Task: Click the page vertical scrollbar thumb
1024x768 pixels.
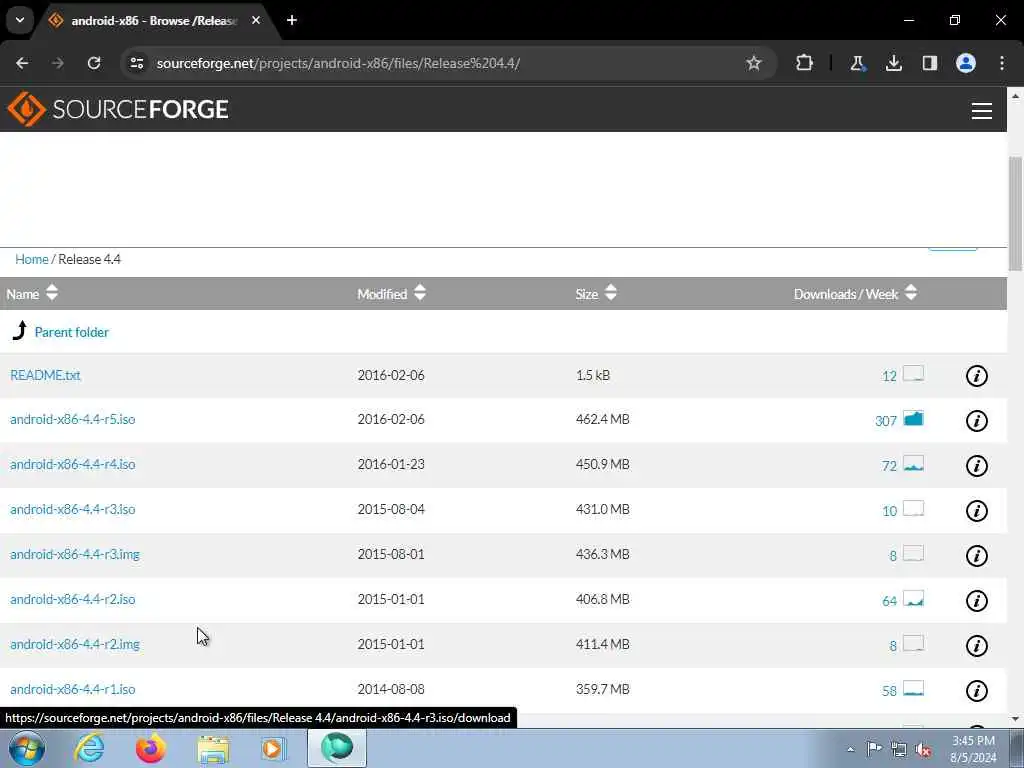Action: point(1016,212)
